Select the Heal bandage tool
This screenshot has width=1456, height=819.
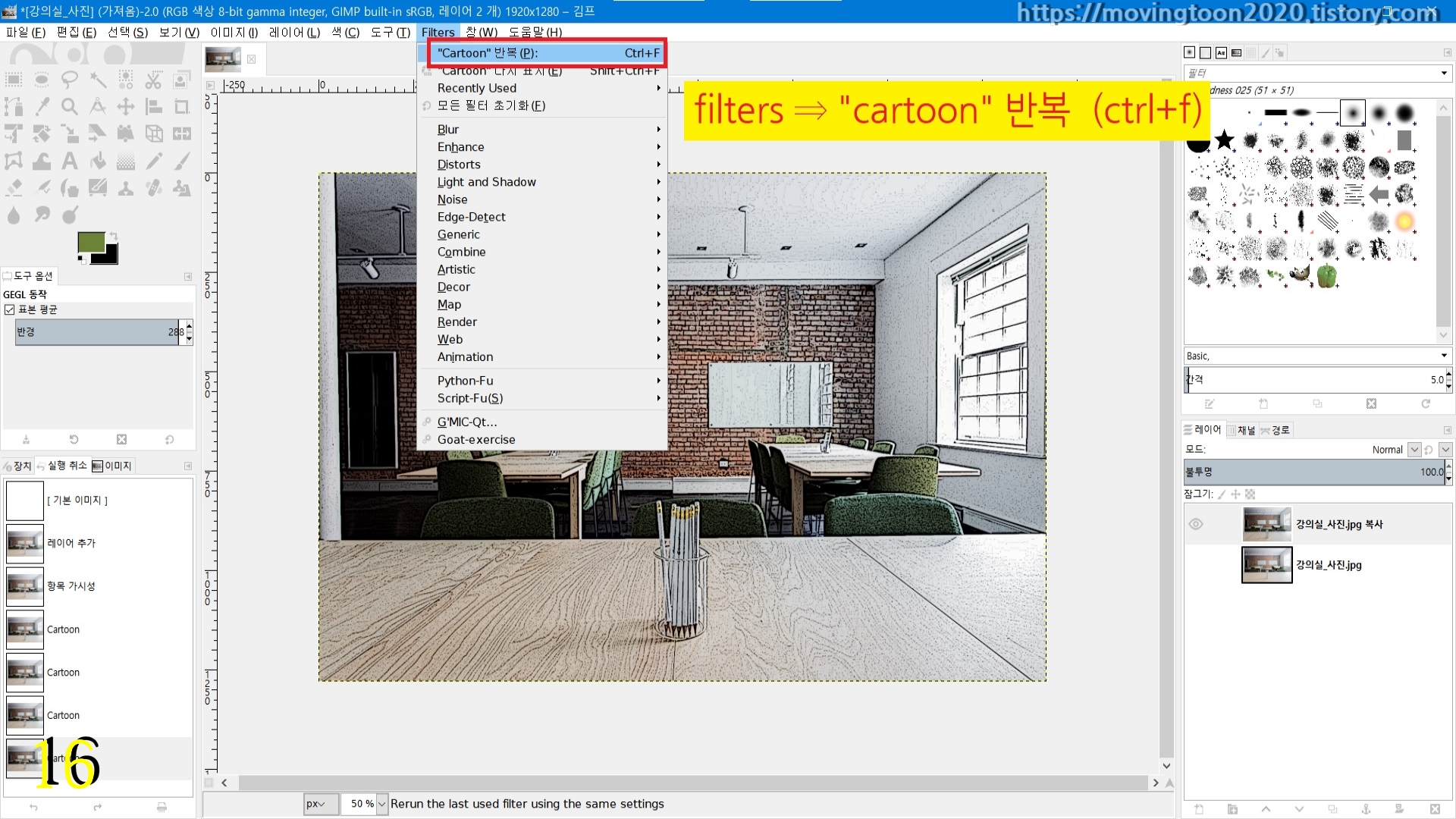pos(154,189)
